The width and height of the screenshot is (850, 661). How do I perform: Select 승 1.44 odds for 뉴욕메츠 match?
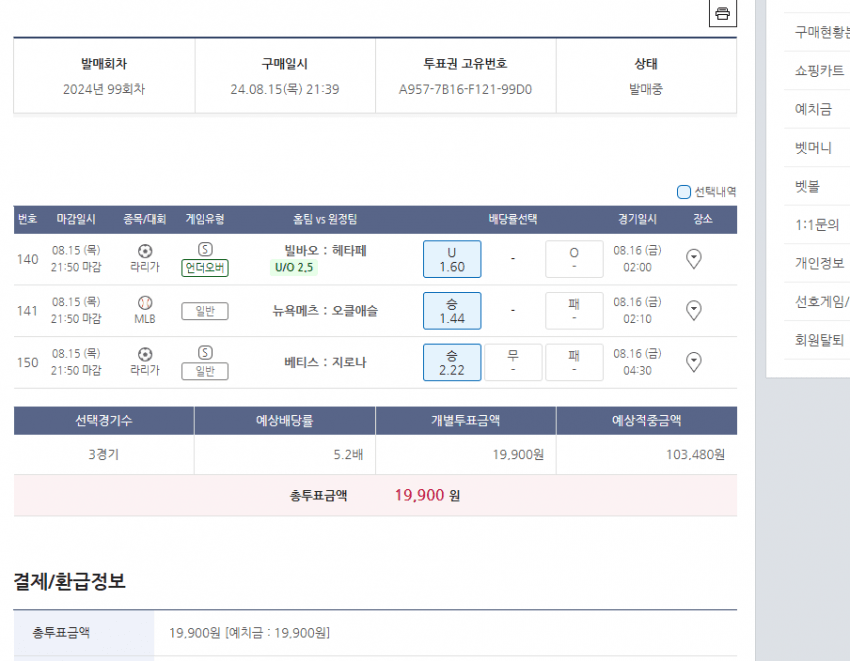(x=452, y=311)
